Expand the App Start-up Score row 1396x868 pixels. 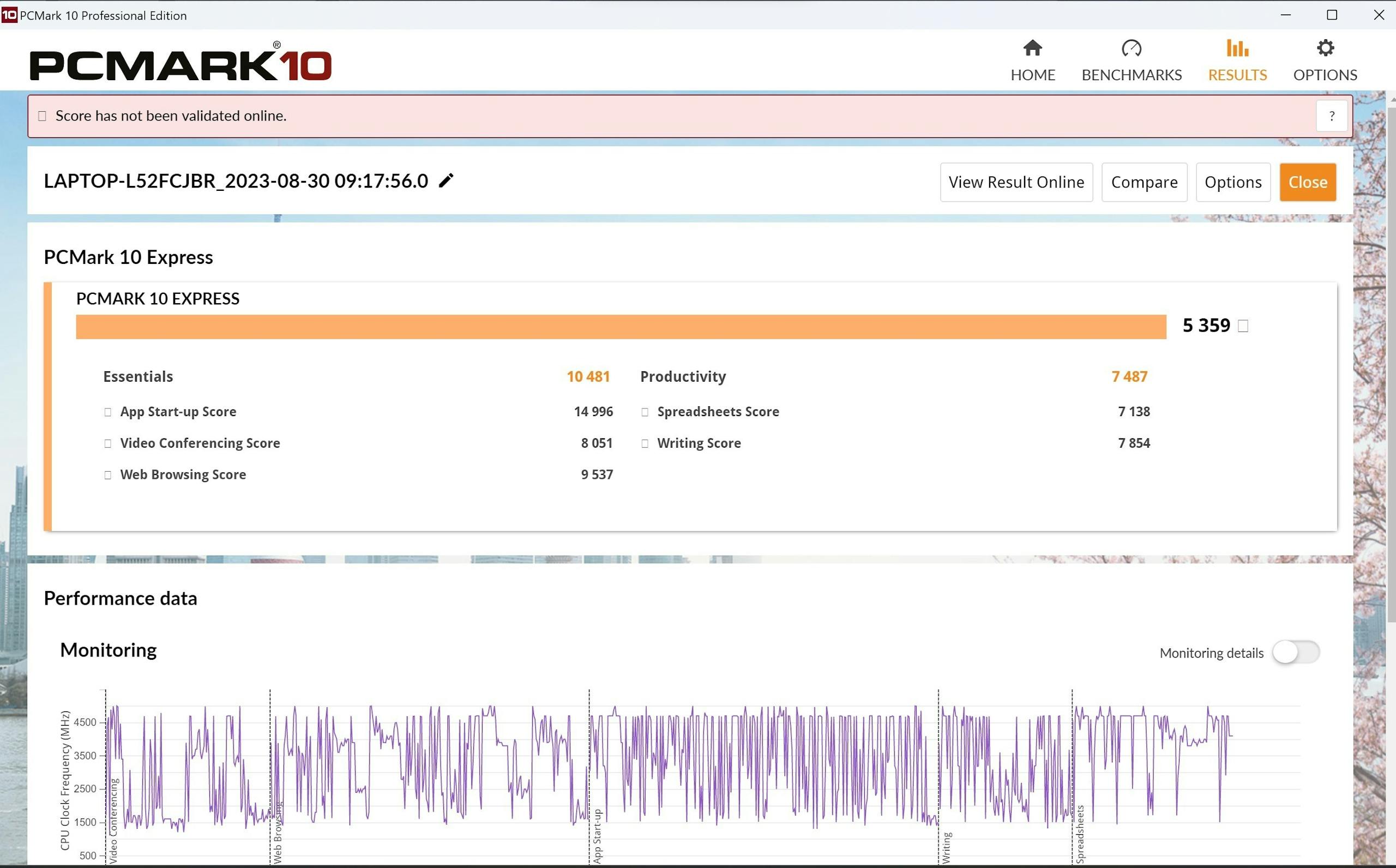[108, 412]
